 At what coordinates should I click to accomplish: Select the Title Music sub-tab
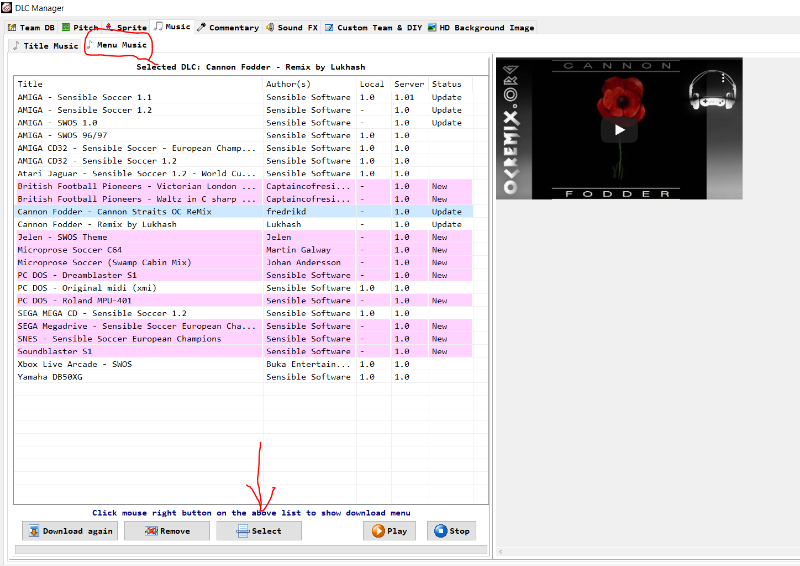coord(45,45)
